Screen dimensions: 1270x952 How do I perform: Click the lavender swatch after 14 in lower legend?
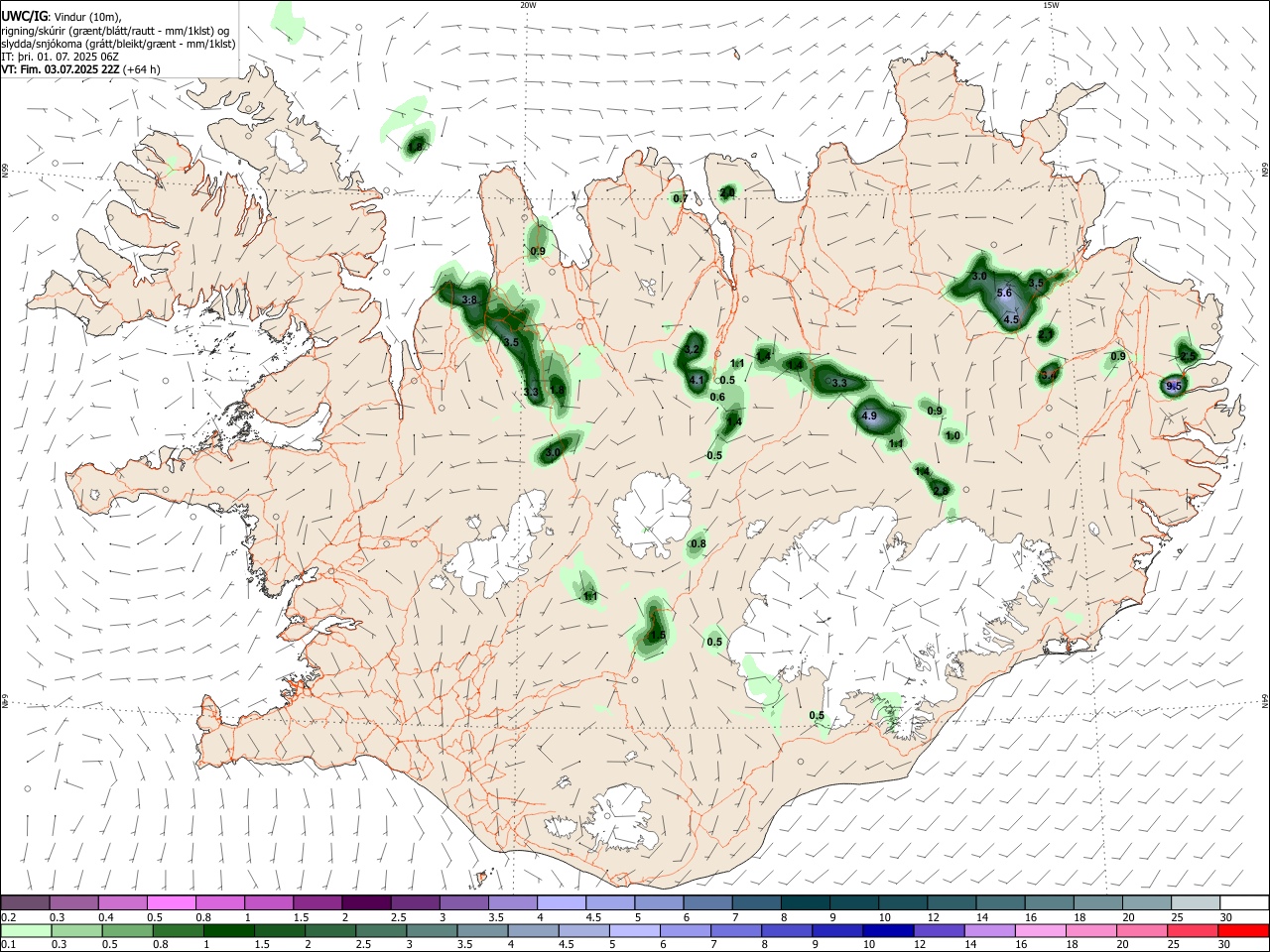coord(989,931)
